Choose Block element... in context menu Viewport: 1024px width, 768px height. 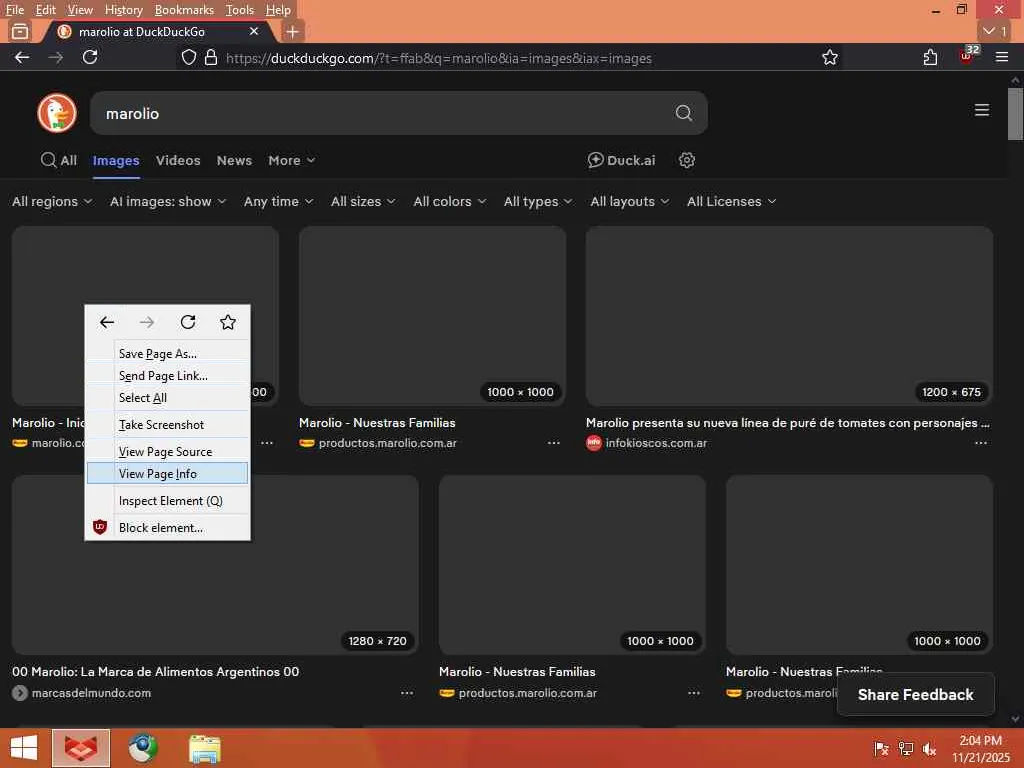[x=167, y=528]
